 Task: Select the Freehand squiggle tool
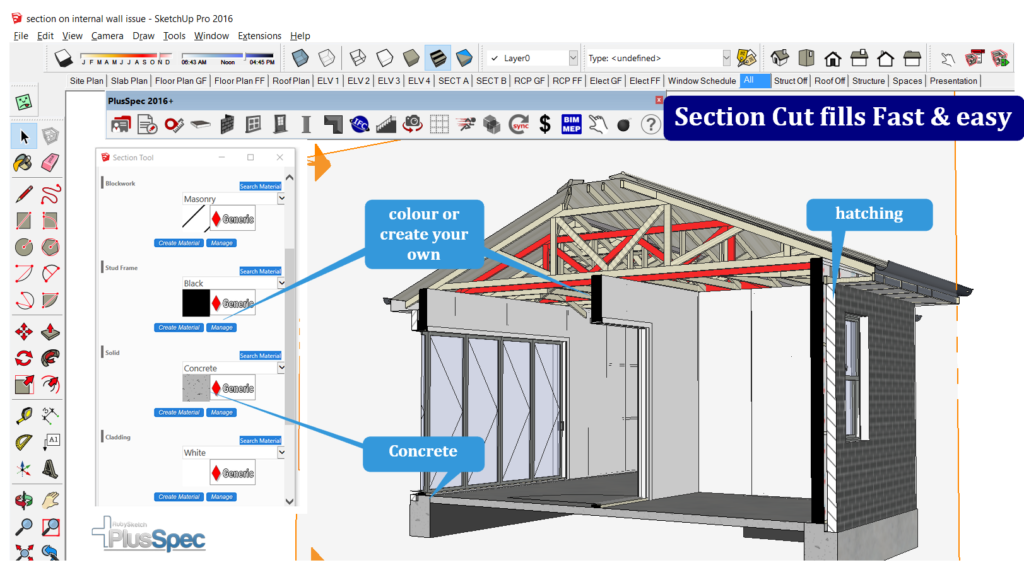coord(50,194)
